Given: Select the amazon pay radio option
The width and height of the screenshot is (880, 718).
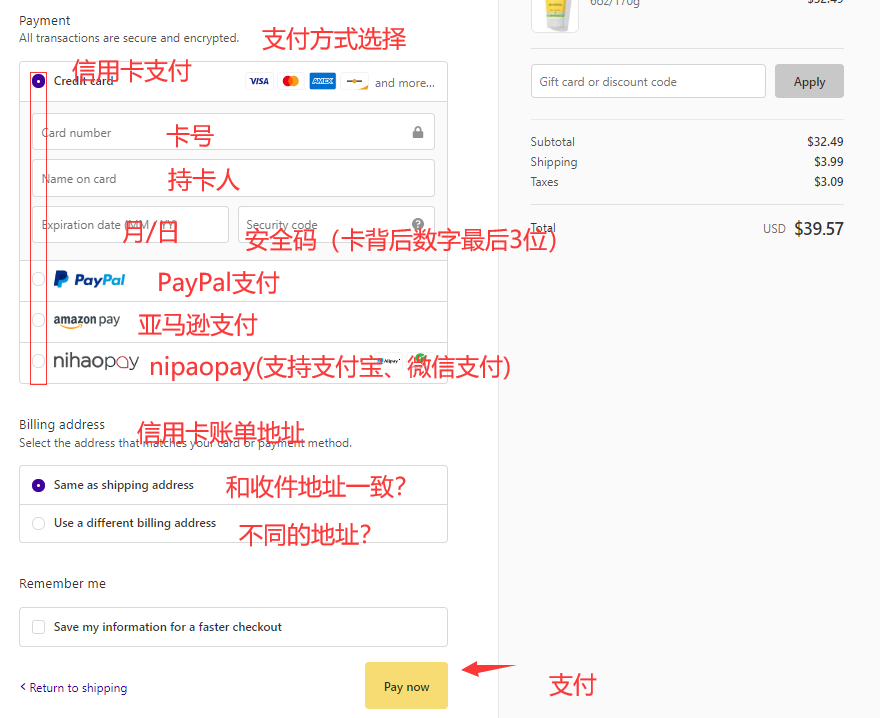Looking at the screenshot, I should 38,320.
